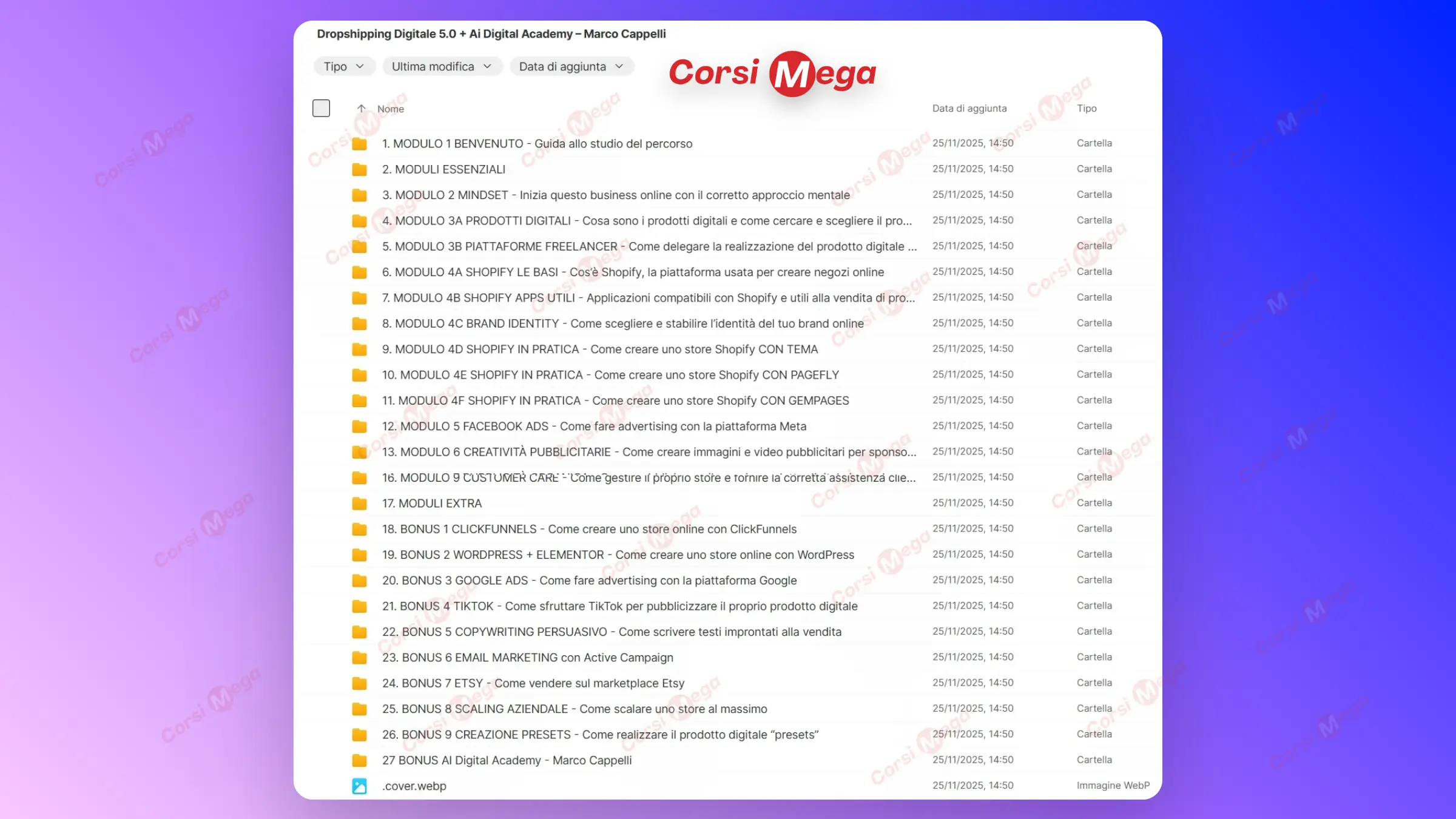Viewport: 1456px width, 819px height.
Task: Click folder icon next to MODULI ESSENZIALI
Action: pos(359,169)
